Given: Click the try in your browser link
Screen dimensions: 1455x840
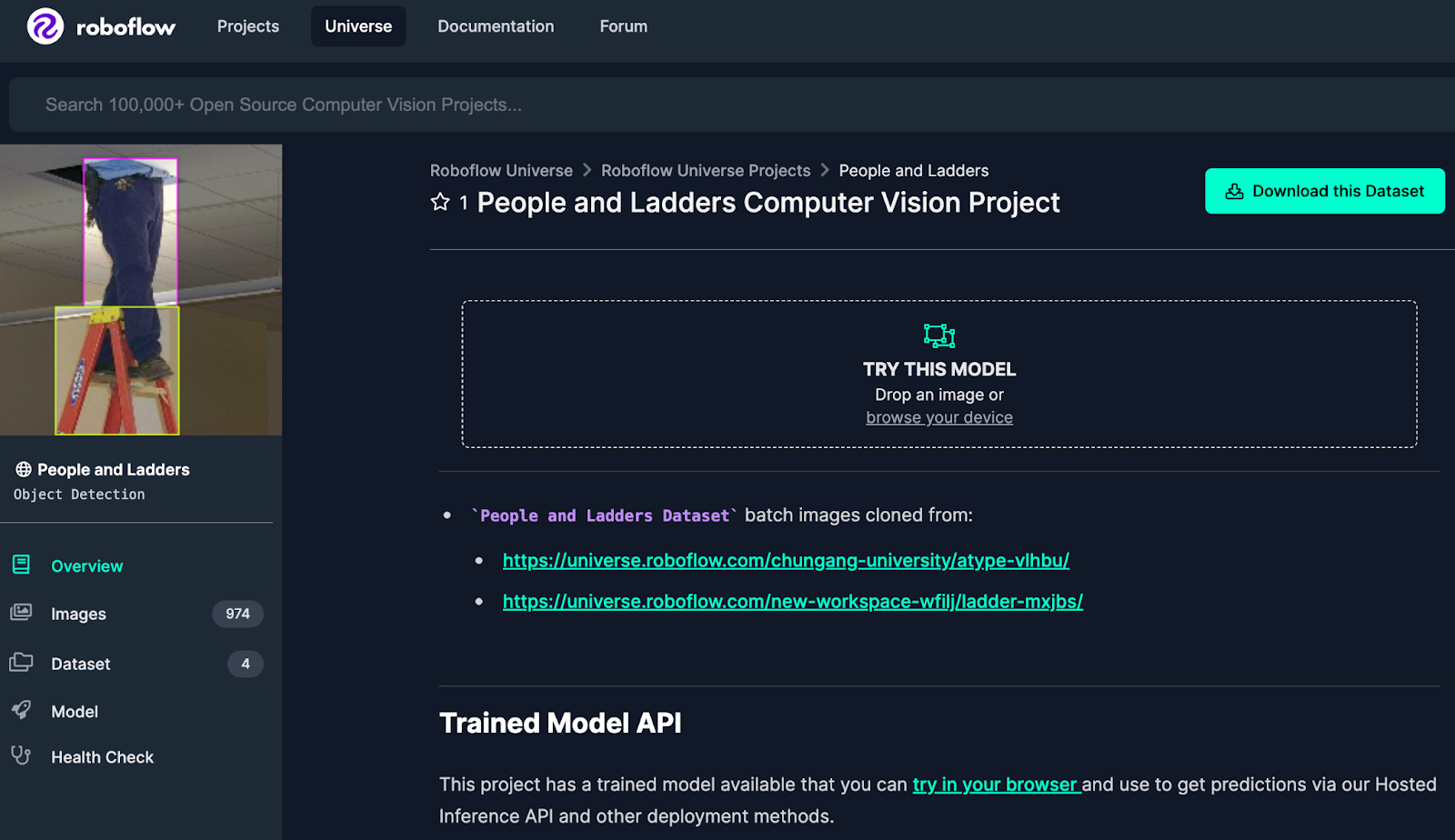Looking at the screenshot, I should pyautogui.click(x=997, y=785).
